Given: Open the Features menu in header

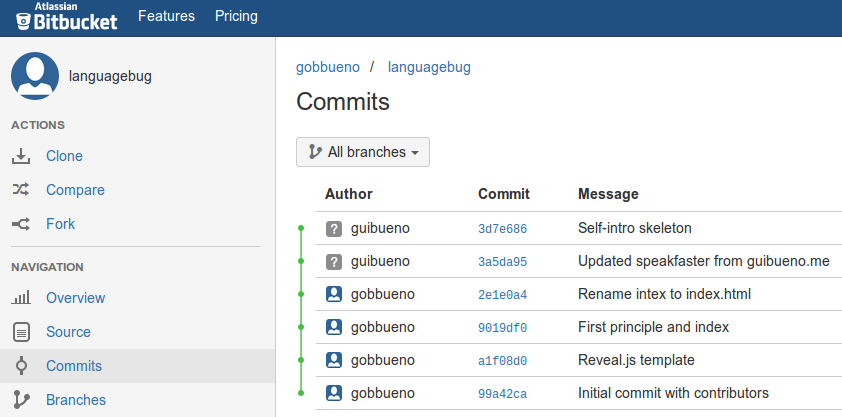Looking at the screenshot, I should [166, 16].
